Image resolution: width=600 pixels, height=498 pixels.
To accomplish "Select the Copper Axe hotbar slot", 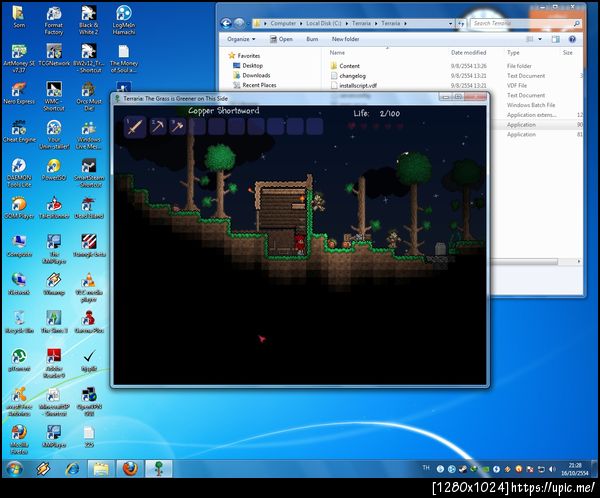I will pyautogui.click(x=178, y=127).
